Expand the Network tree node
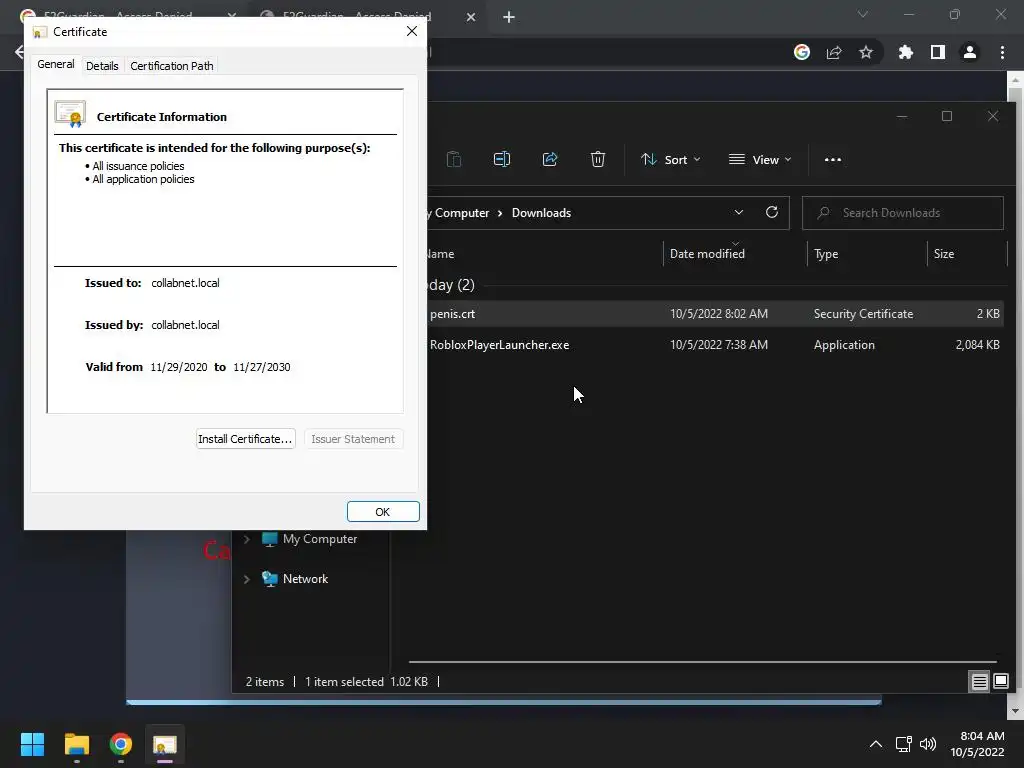This screenshot has width=1024, height=768. point(247,579)
